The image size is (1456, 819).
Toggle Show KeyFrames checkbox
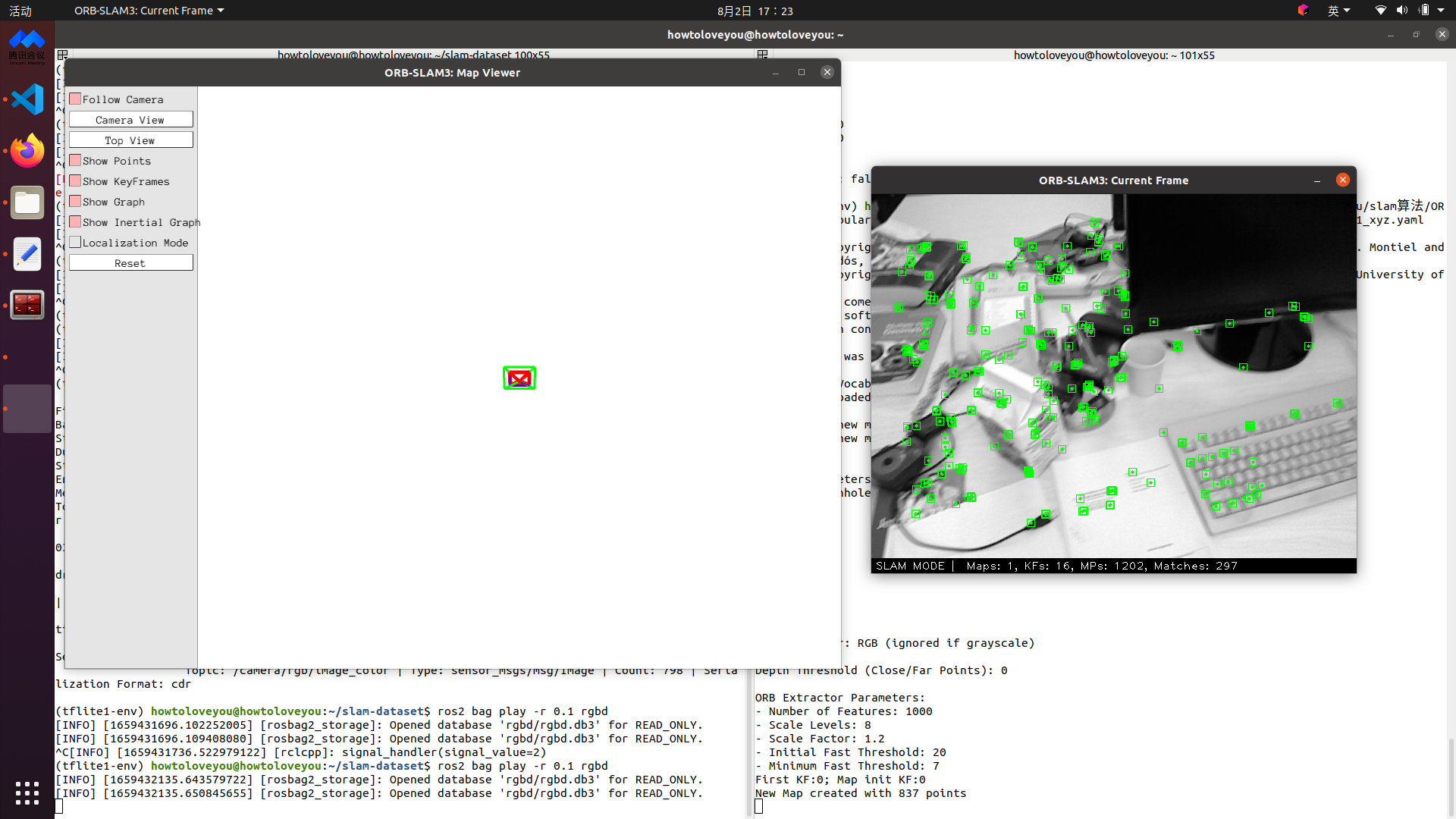click(75, 181)
